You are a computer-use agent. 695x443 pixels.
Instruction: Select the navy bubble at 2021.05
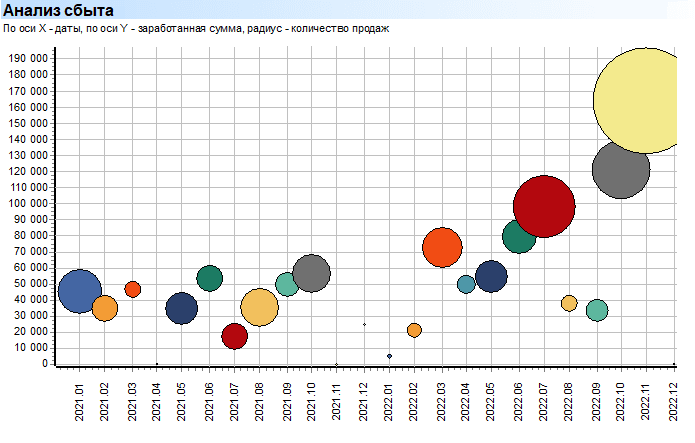tap(181, 308)
